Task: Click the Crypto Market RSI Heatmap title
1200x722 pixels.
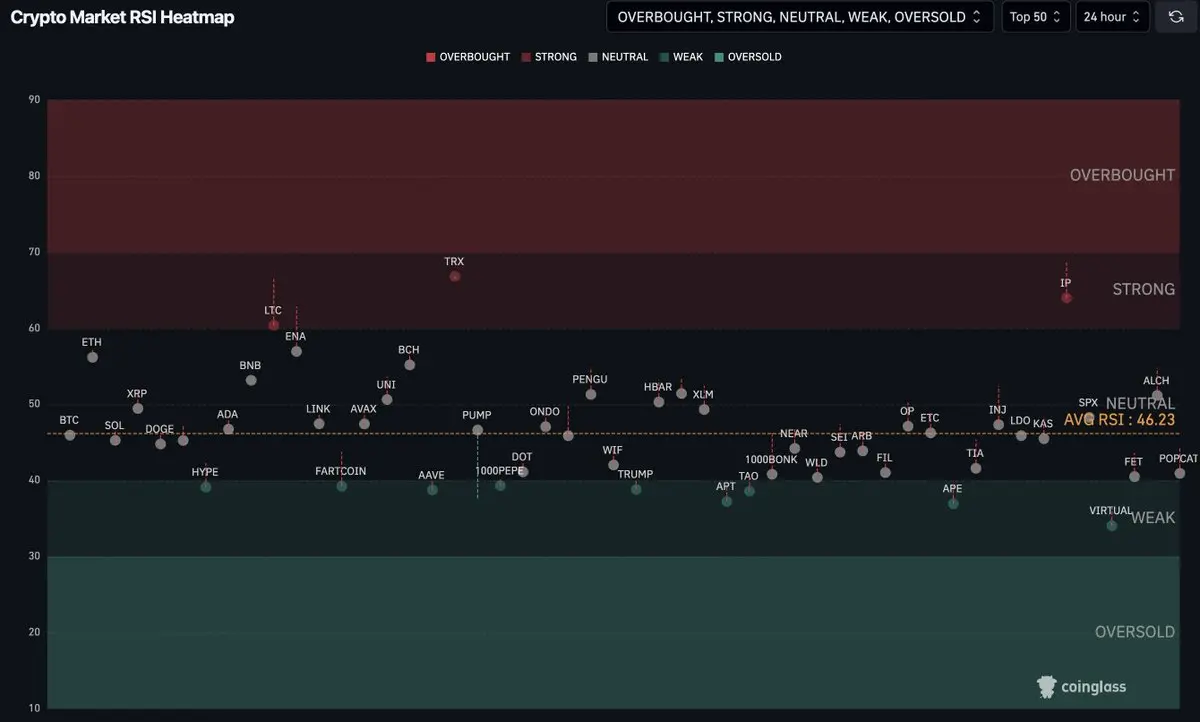Action: tap(122, 17)
